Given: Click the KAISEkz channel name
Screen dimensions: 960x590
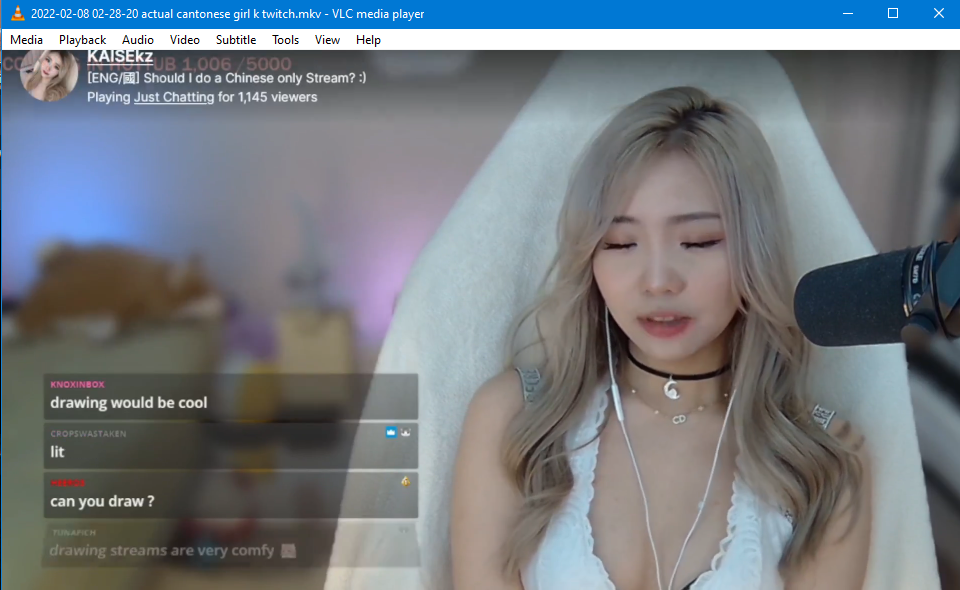Looking at the screenshot, I should (x=120, y=57).
